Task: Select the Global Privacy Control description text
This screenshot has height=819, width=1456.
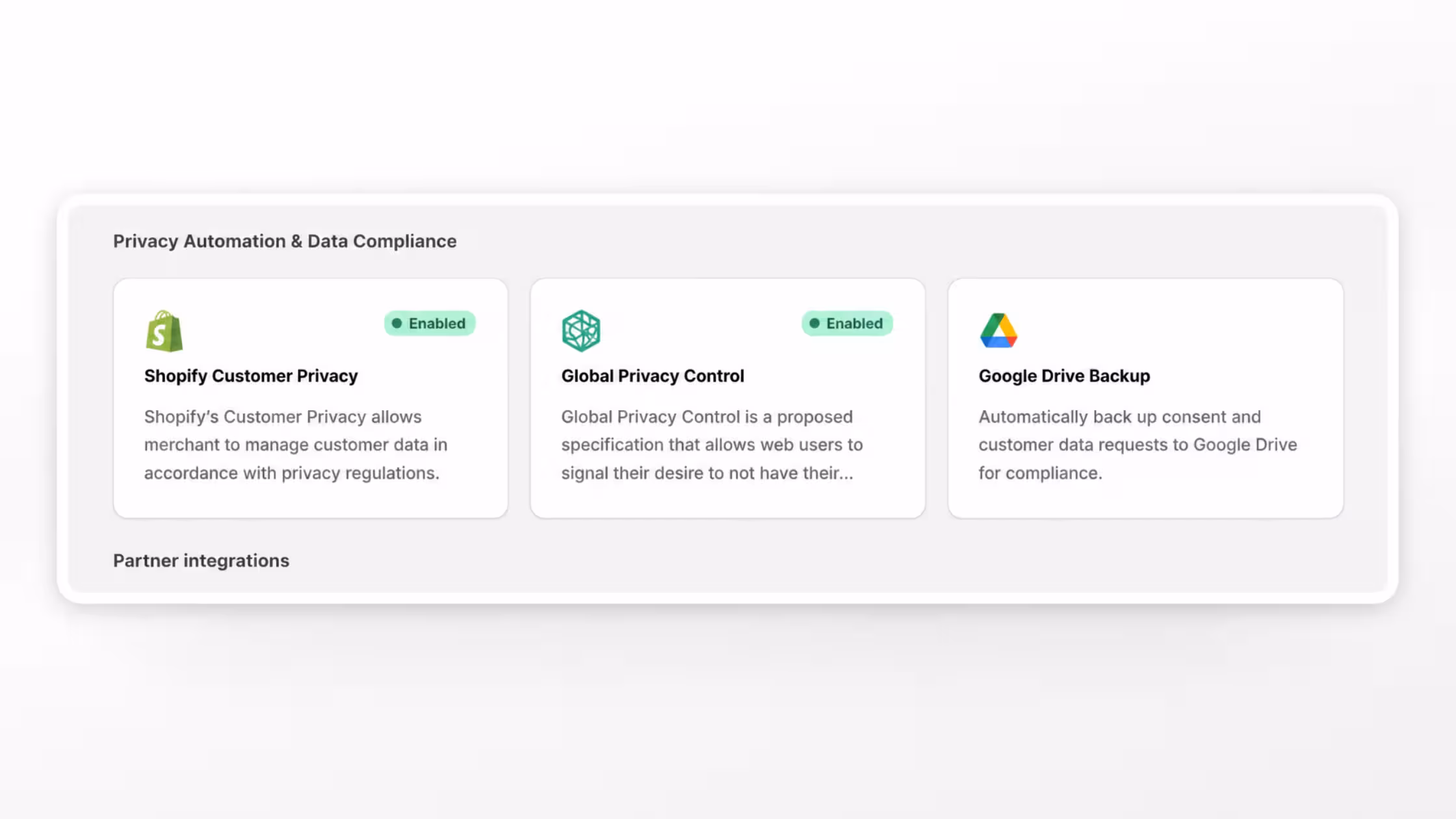Action: point(712,445)
